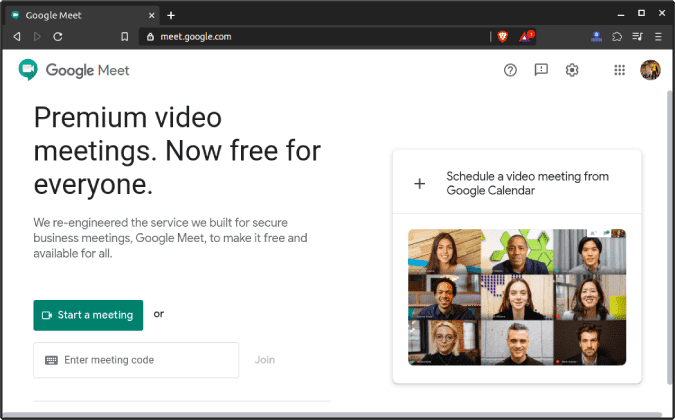Screen dimensions: 675x420
Task: Open Brave Shields lion icon
Action: point(502,37)
